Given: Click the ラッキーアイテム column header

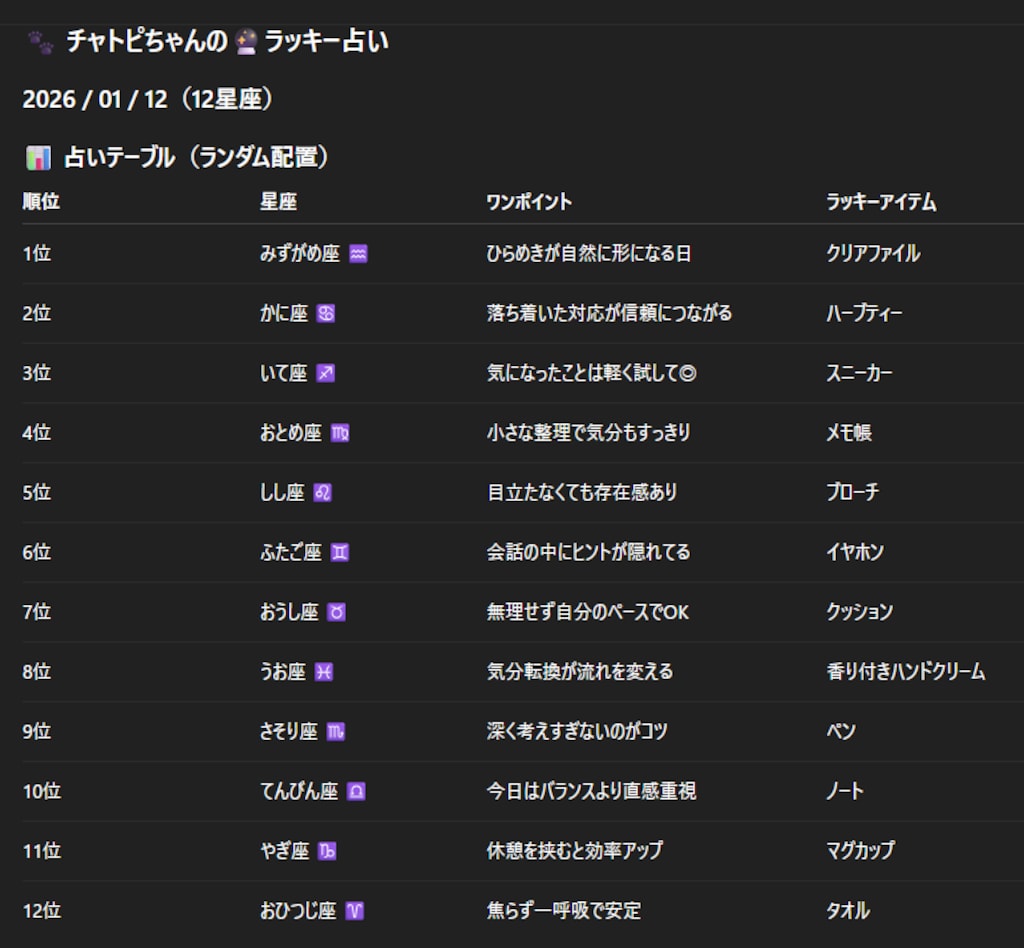Looking at the screenshot, I should [880, 202].
